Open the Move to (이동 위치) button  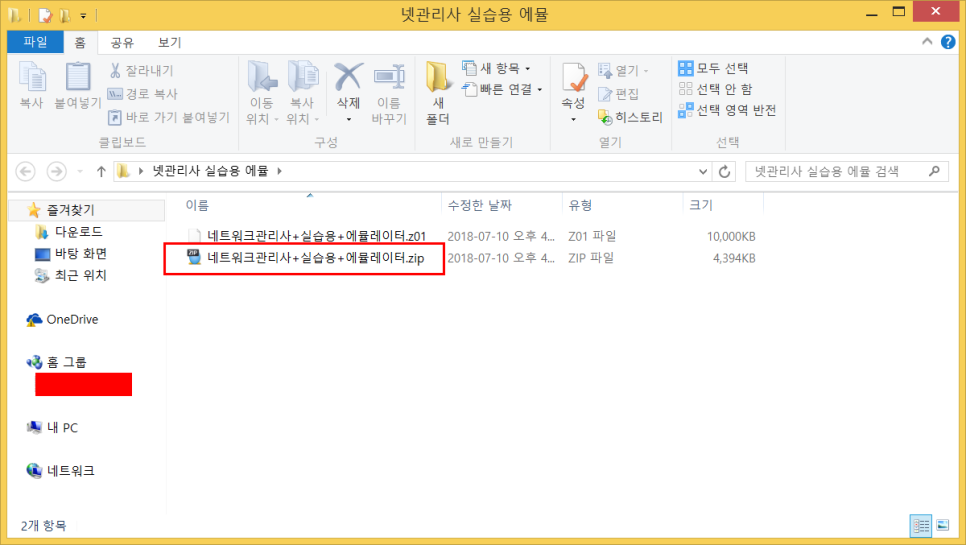click(x=262, y=92)
